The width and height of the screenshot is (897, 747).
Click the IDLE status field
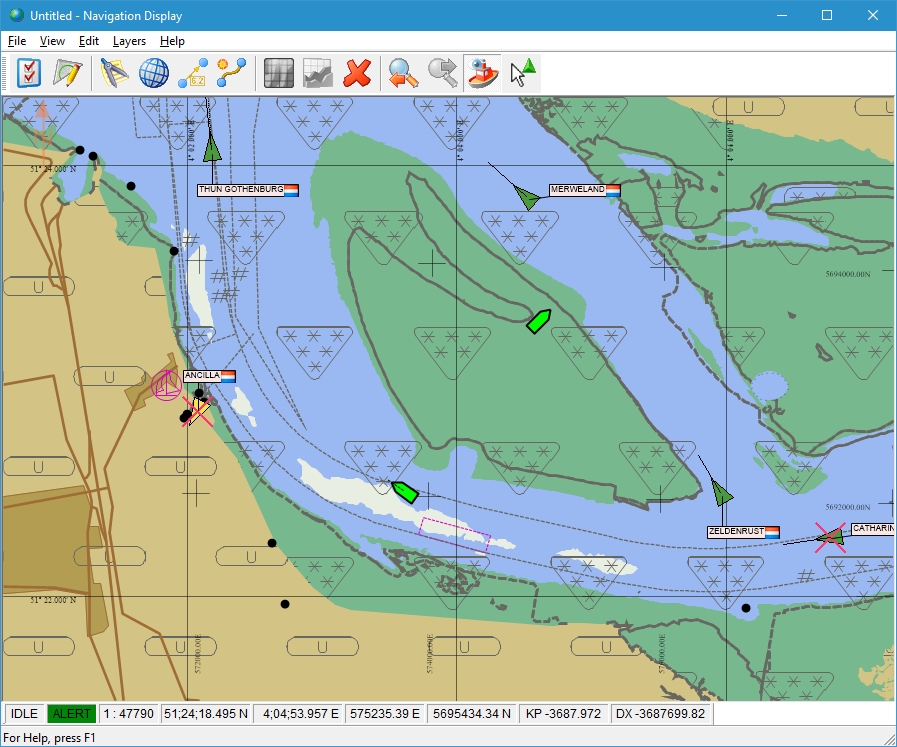(25, 714)
